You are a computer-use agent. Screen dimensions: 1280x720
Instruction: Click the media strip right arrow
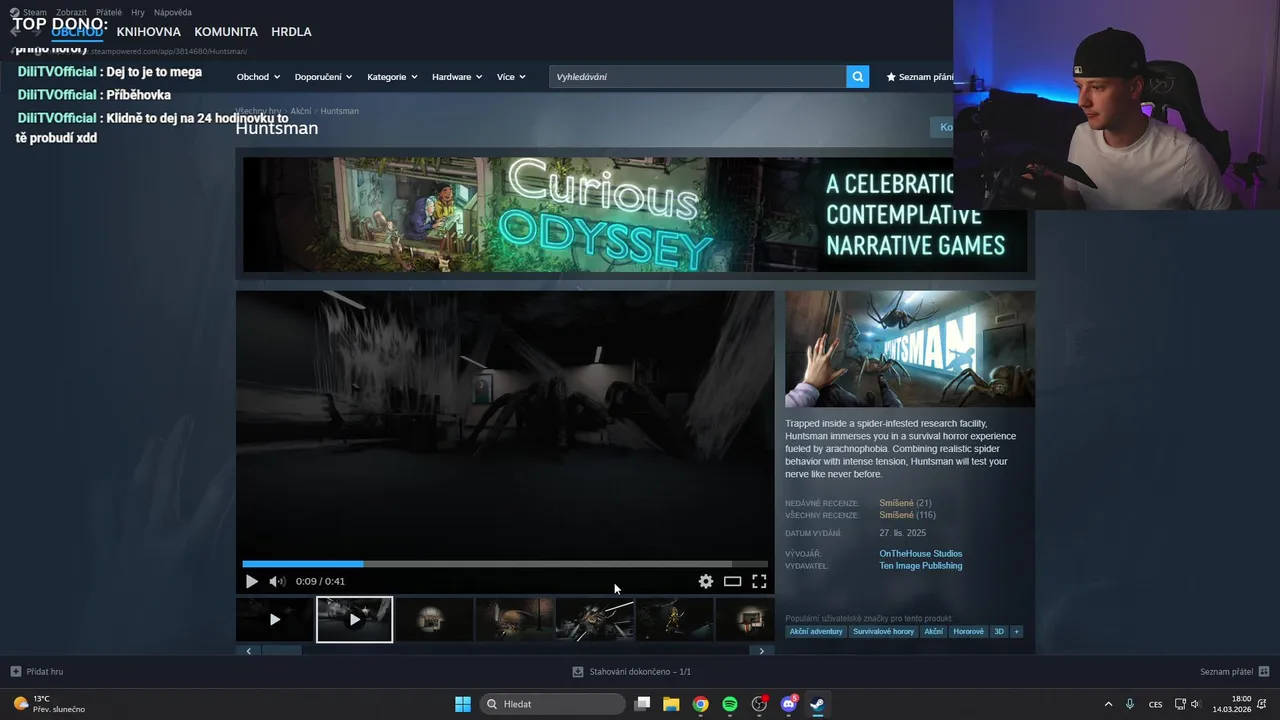(761, 651)
